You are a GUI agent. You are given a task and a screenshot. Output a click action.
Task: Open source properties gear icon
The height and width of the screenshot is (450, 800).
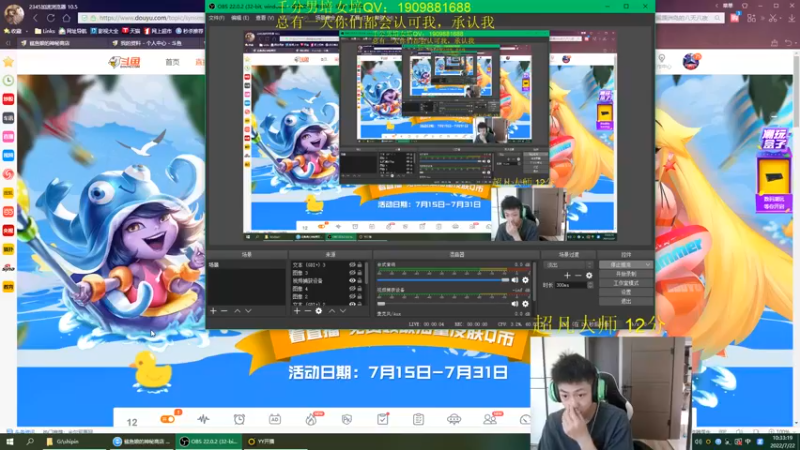(319, 311)
